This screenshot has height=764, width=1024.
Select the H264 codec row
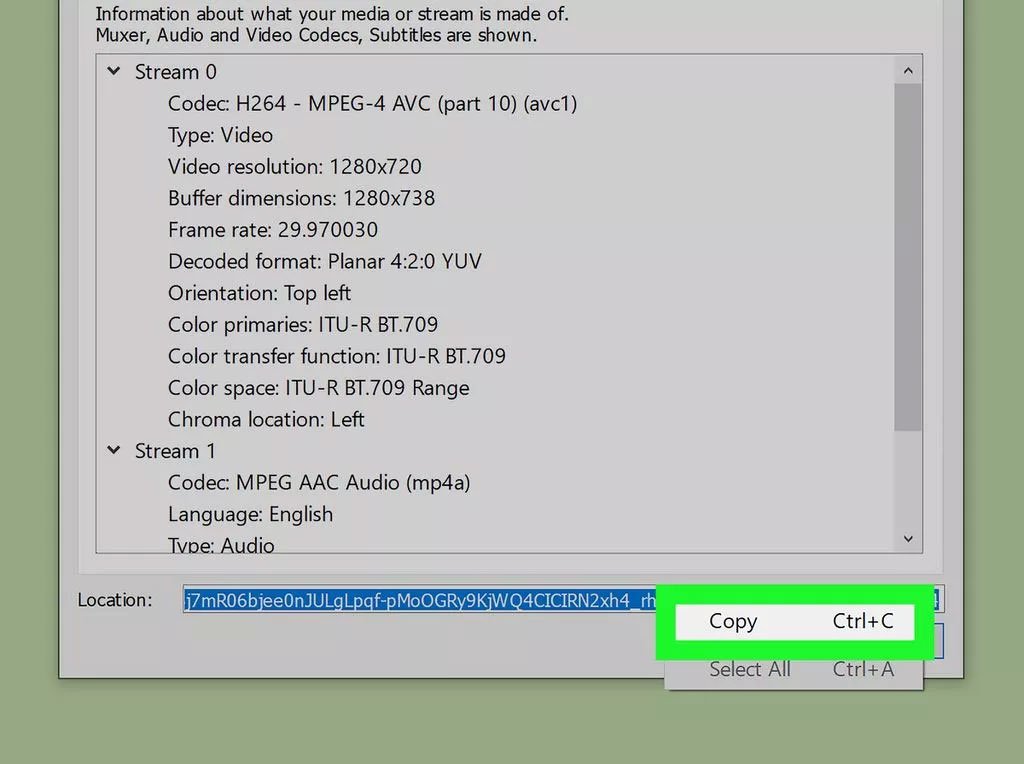pos(372,104)
